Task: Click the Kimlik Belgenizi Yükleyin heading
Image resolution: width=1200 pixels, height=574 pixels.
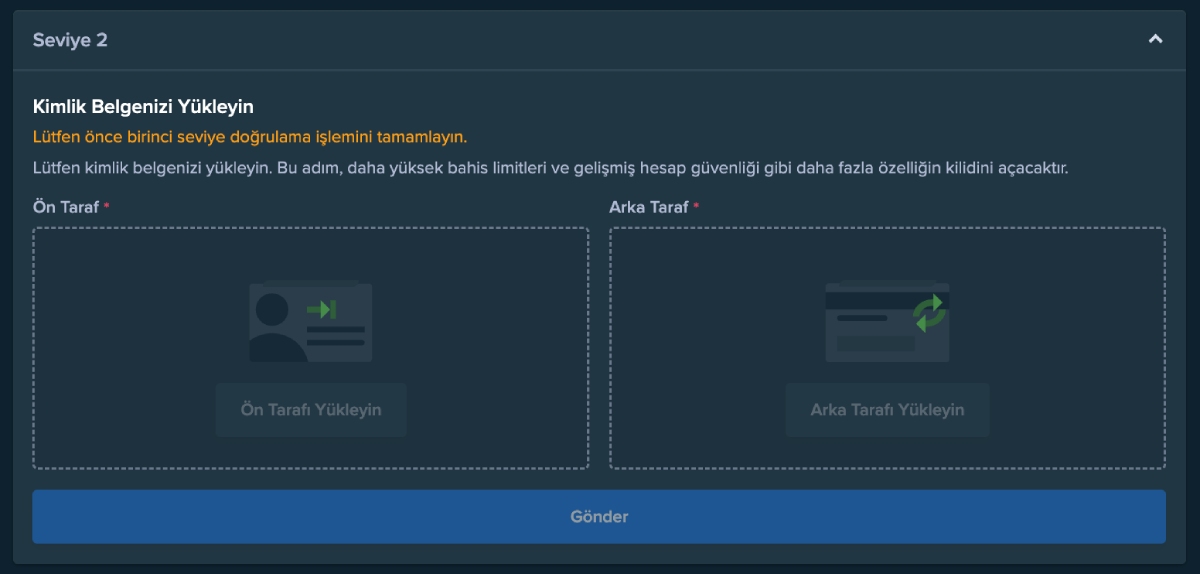Action: click(x=143, y=106)
